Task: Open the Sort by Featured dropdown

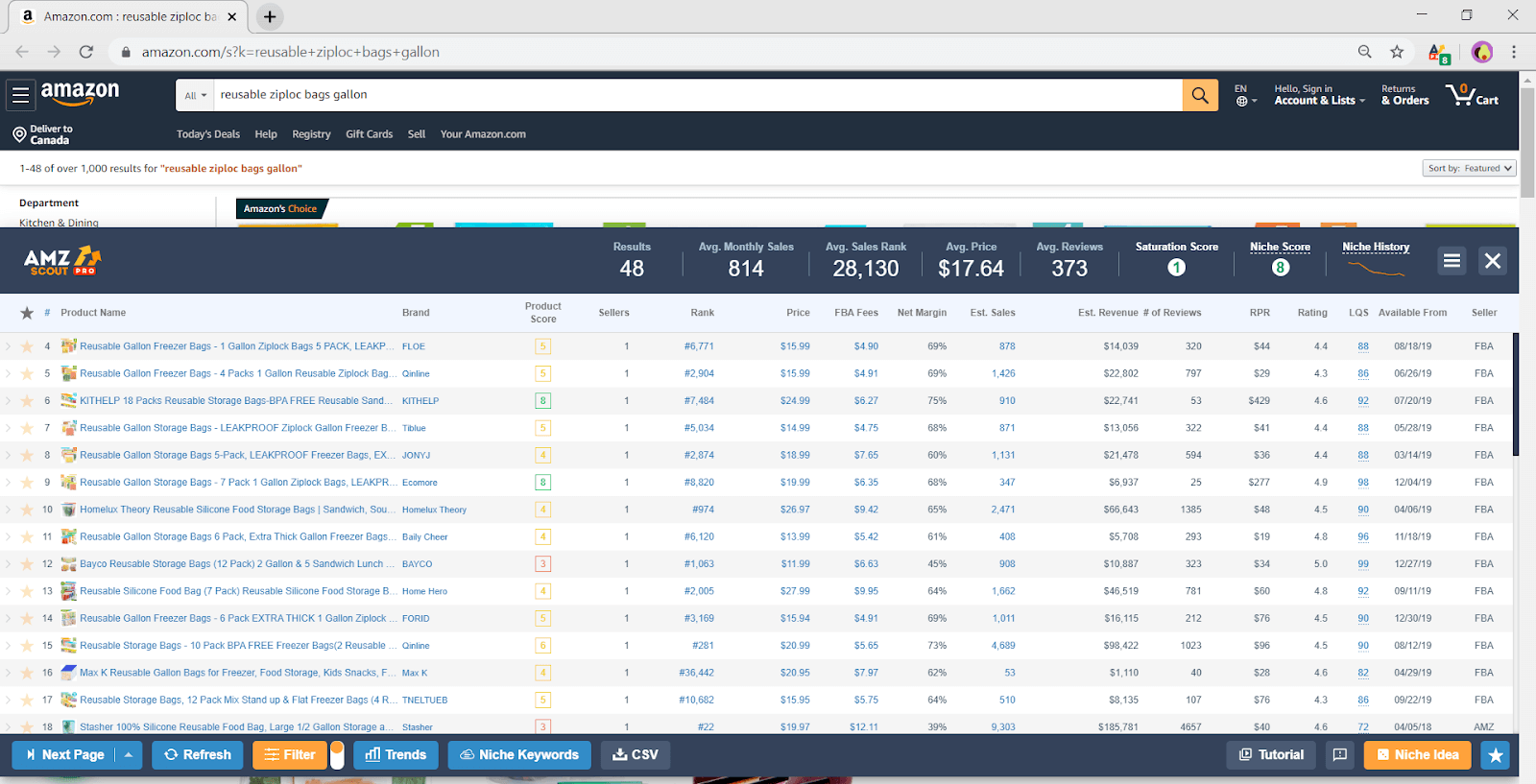Action: 1469,168
